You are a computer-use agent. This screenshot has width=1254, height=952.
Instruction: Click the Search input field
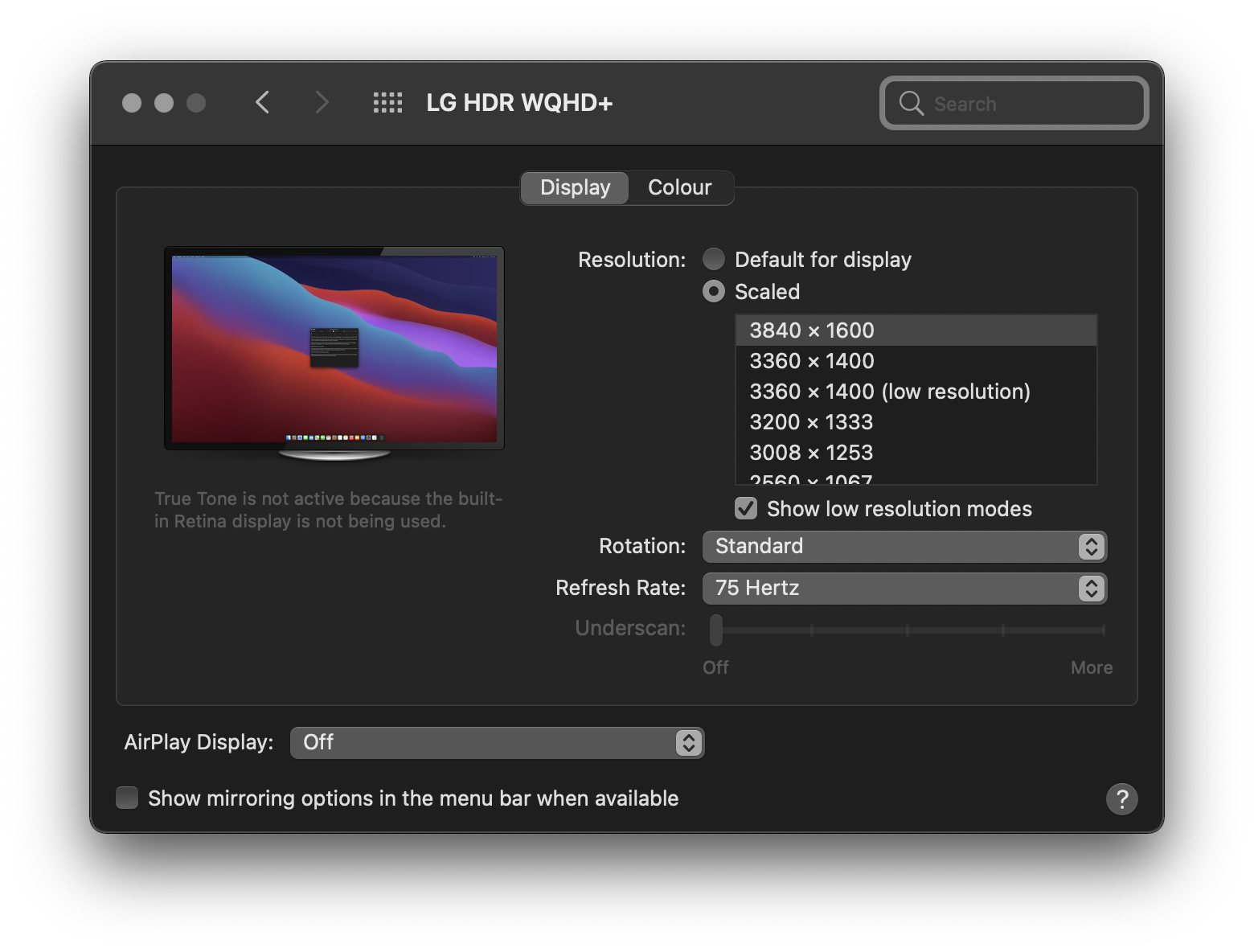[1014, 103]
